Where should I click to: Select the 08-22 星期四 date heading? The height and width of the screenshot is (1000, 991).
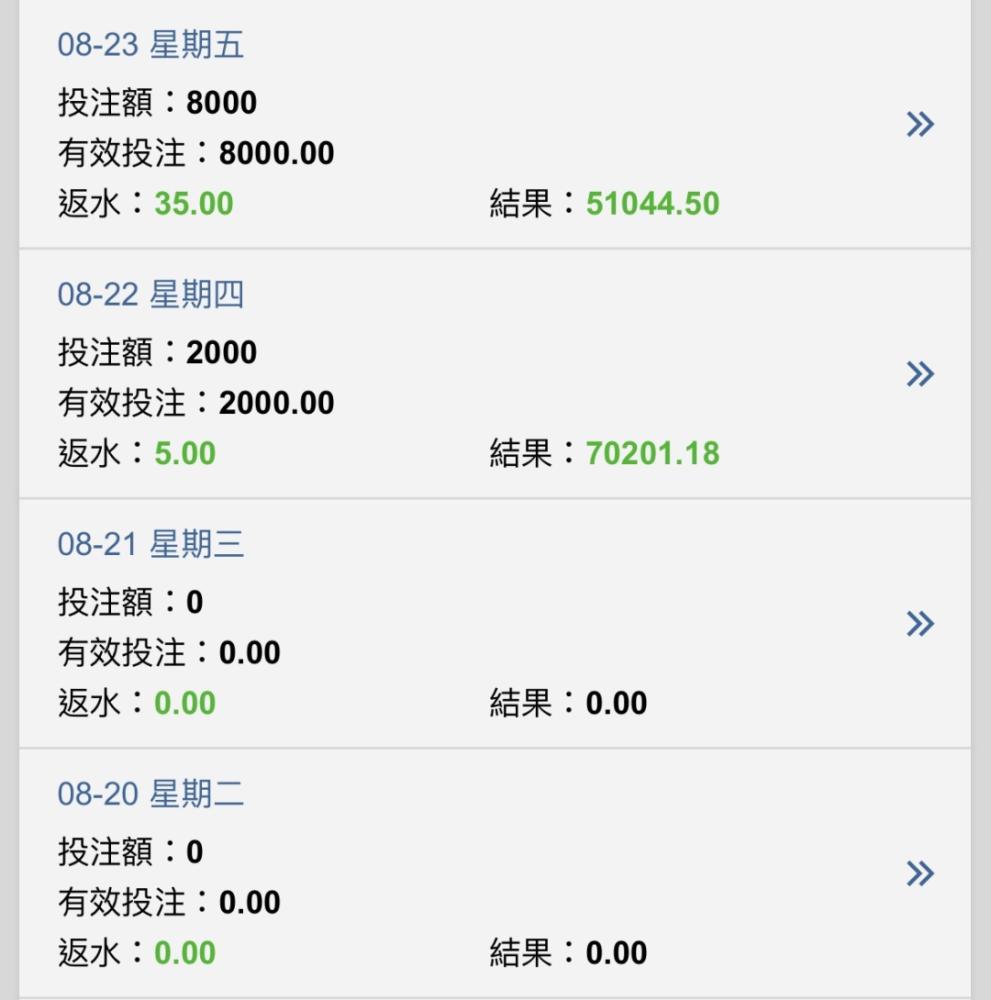[150, 295]
